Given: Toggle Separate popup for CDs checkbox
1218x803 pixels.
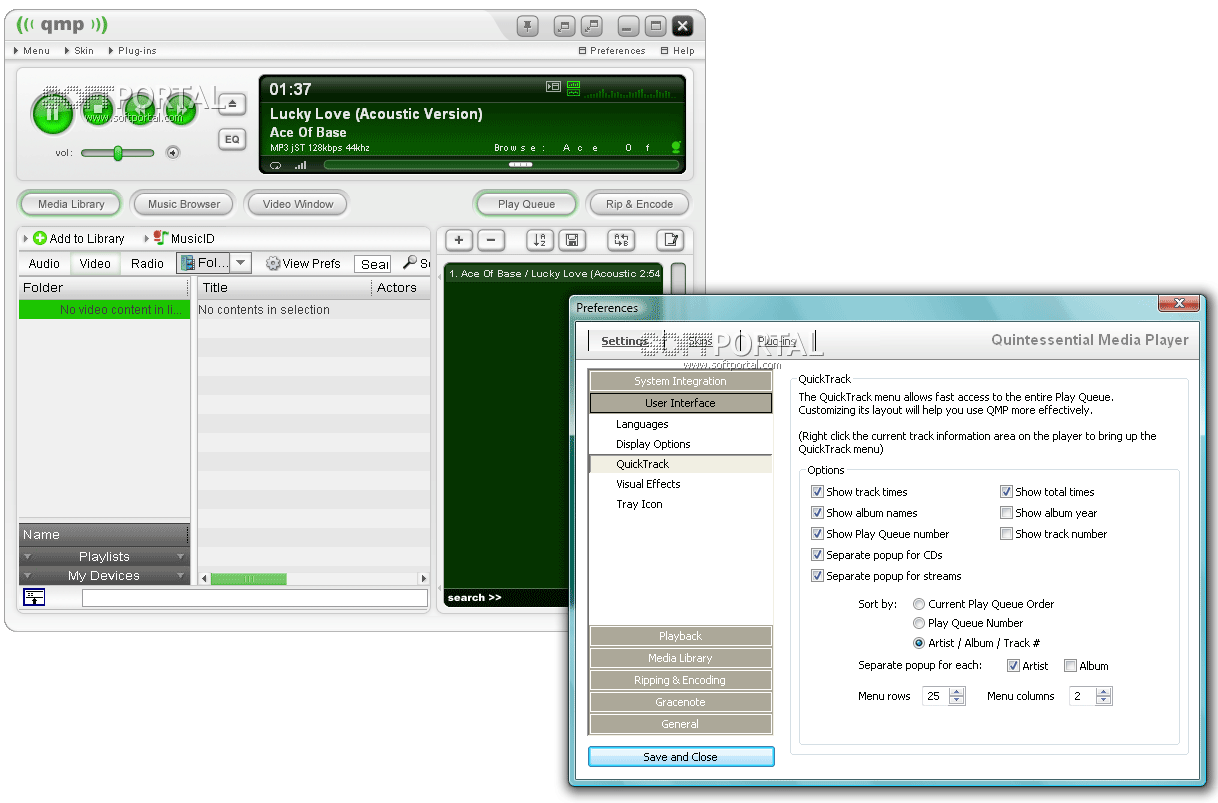Looking at the screenshot, I should [x=817, y=555].
